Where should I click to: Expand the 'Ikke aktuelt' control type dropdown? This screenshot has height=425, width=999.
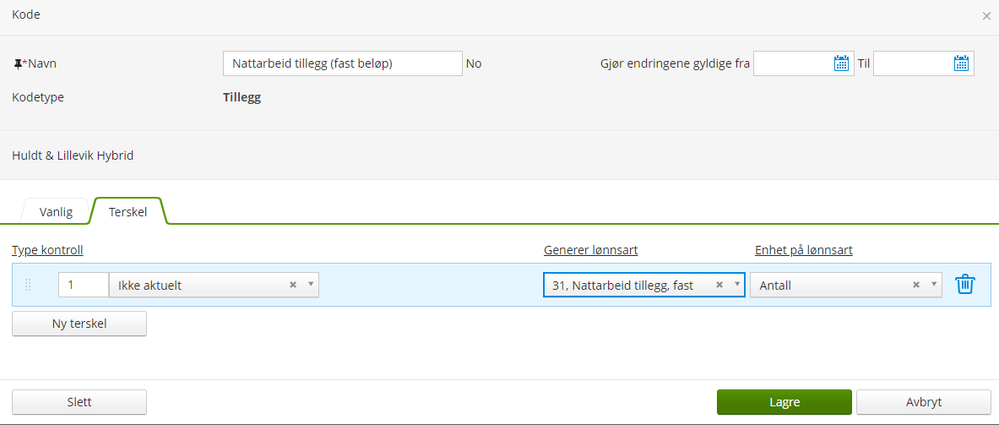coord(311,285)
